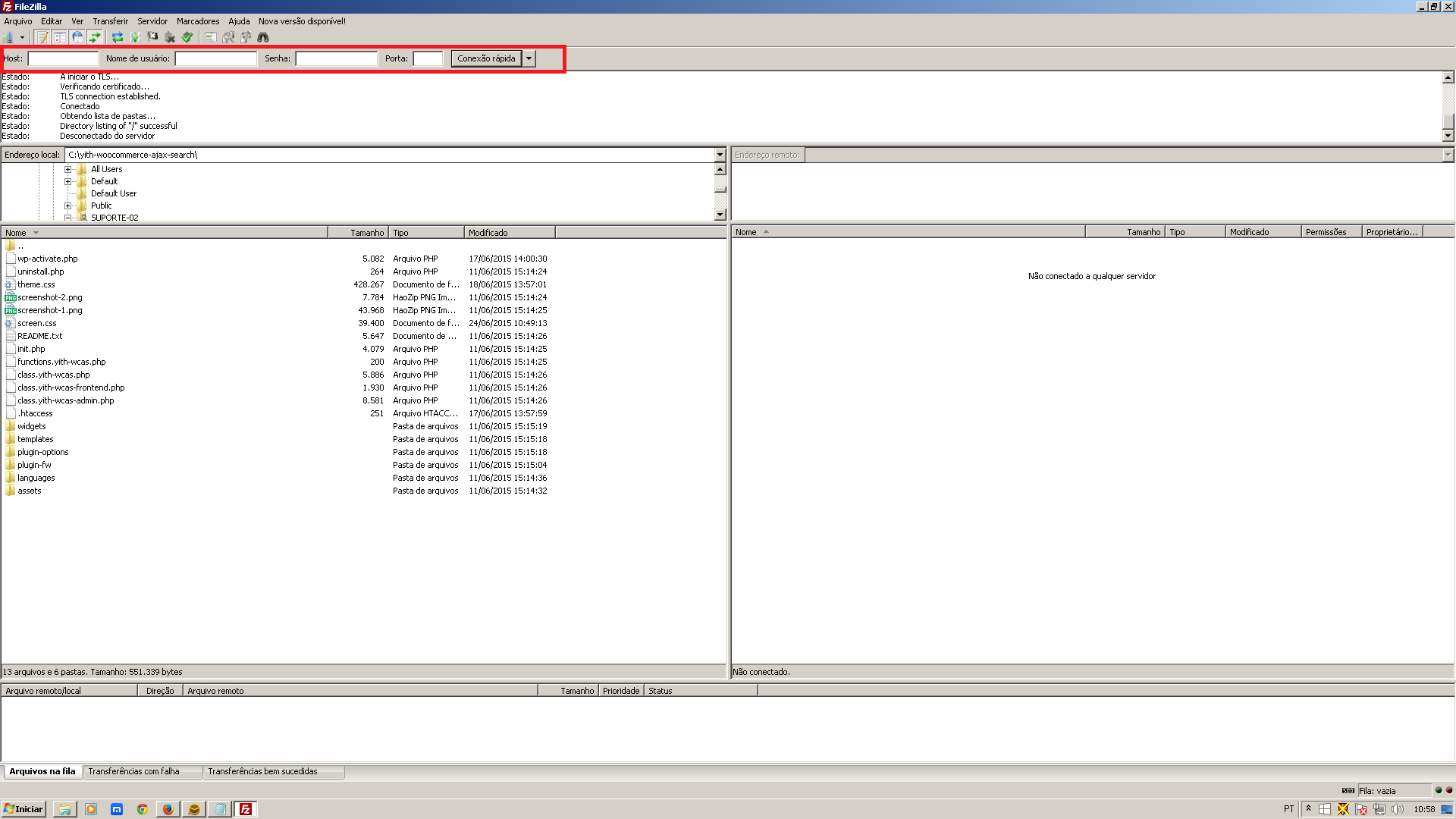Open Google Chrome from taskbar
Screen dimensions: 1456x819
tap(143, 809)
